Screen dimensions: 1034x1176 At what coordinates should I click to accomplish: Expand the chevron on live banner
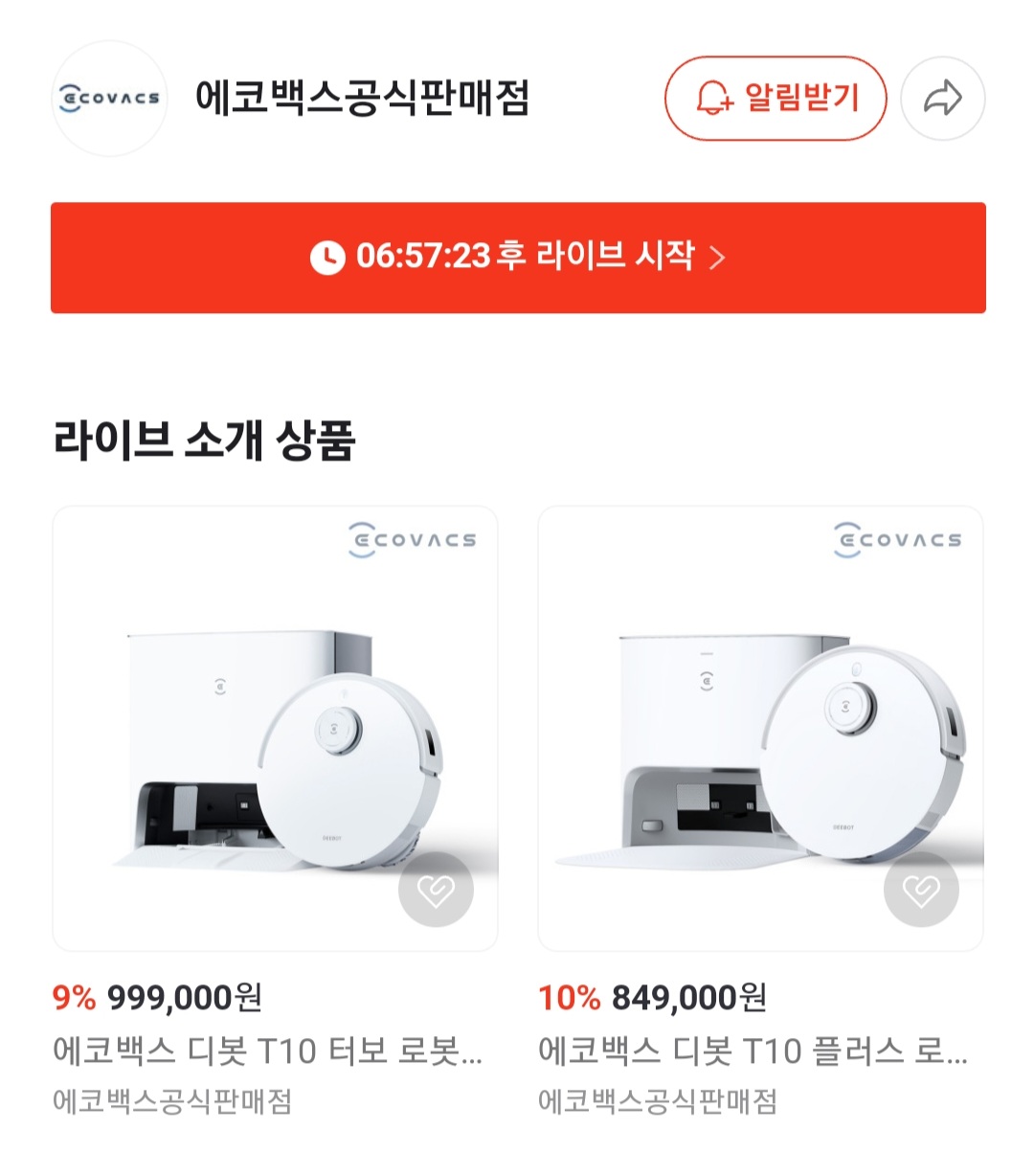716,258
